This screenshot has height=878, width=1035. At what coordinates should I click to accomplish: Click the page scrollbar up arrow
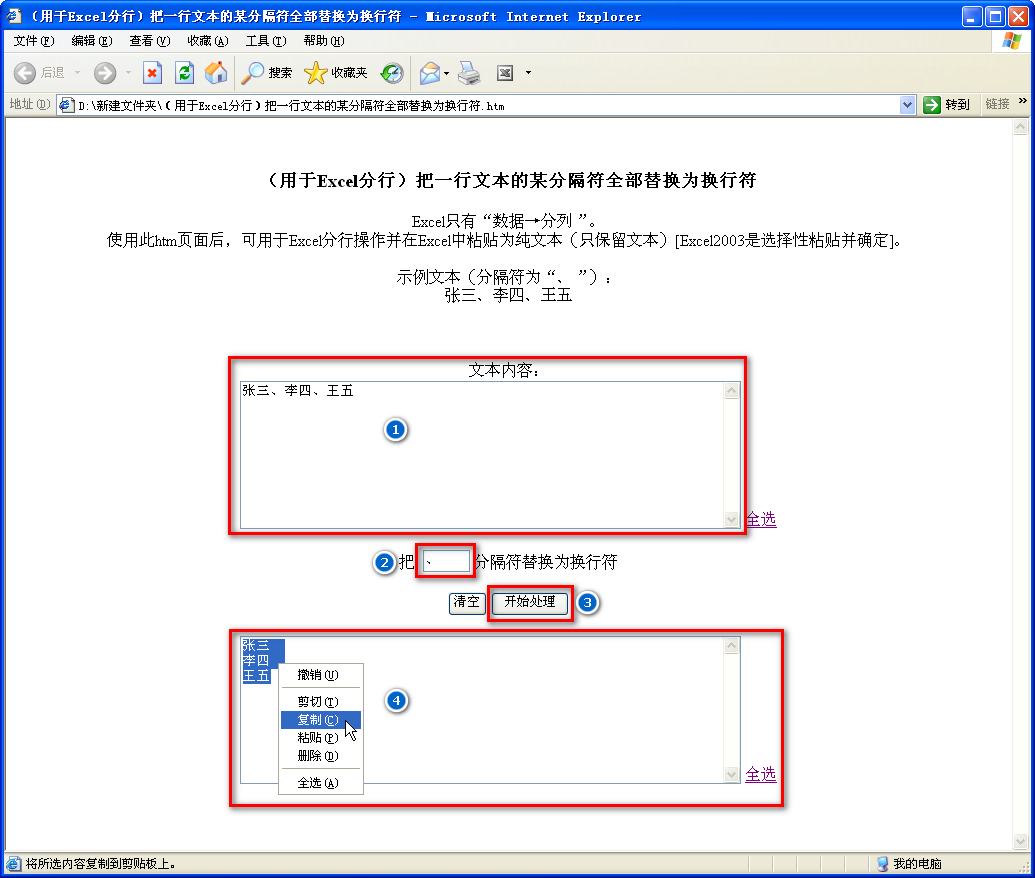1021,127
